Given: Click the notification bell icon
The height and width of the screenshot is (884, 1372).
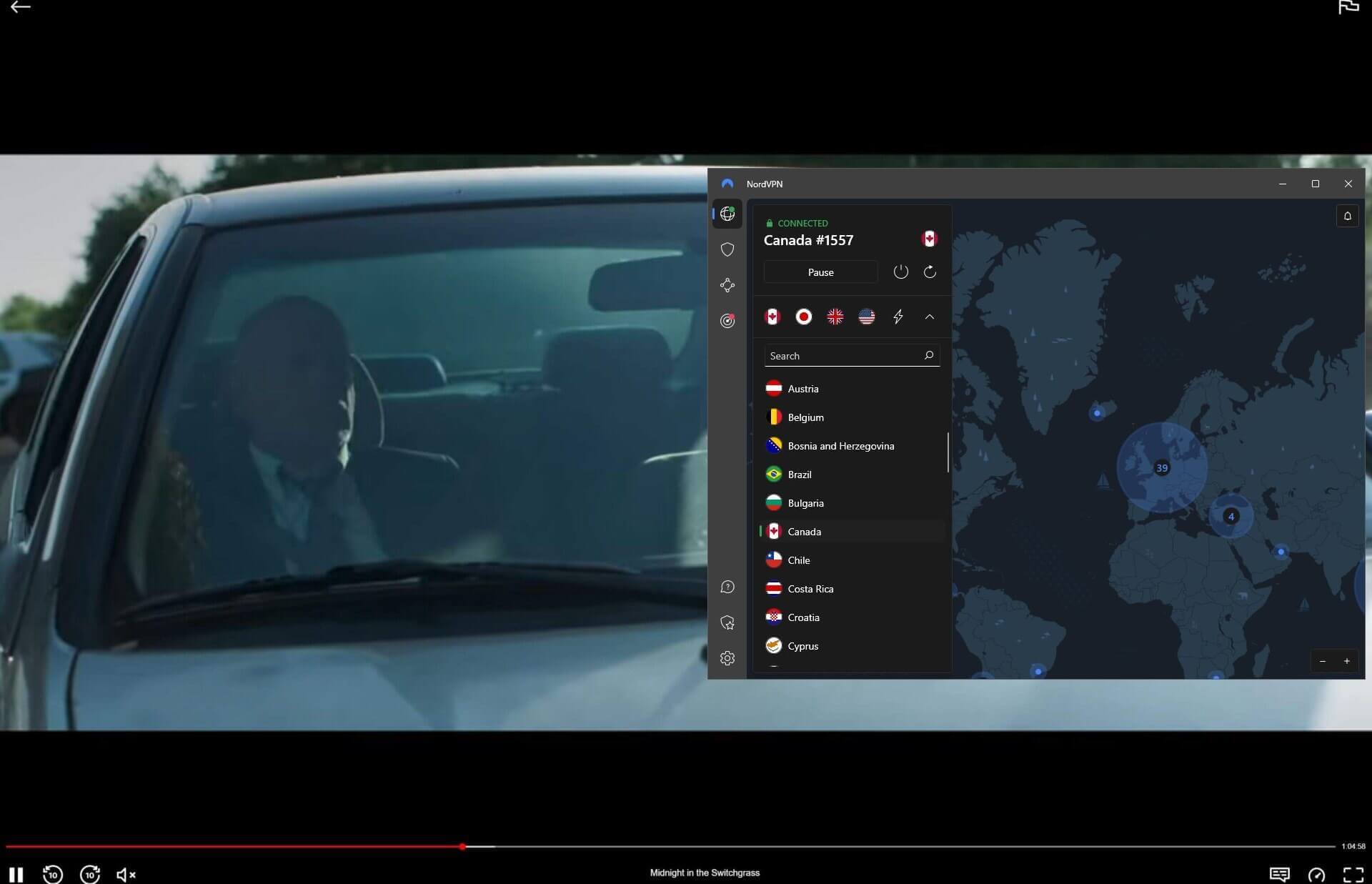Looking at the screenshot, I should [1347, 216].
